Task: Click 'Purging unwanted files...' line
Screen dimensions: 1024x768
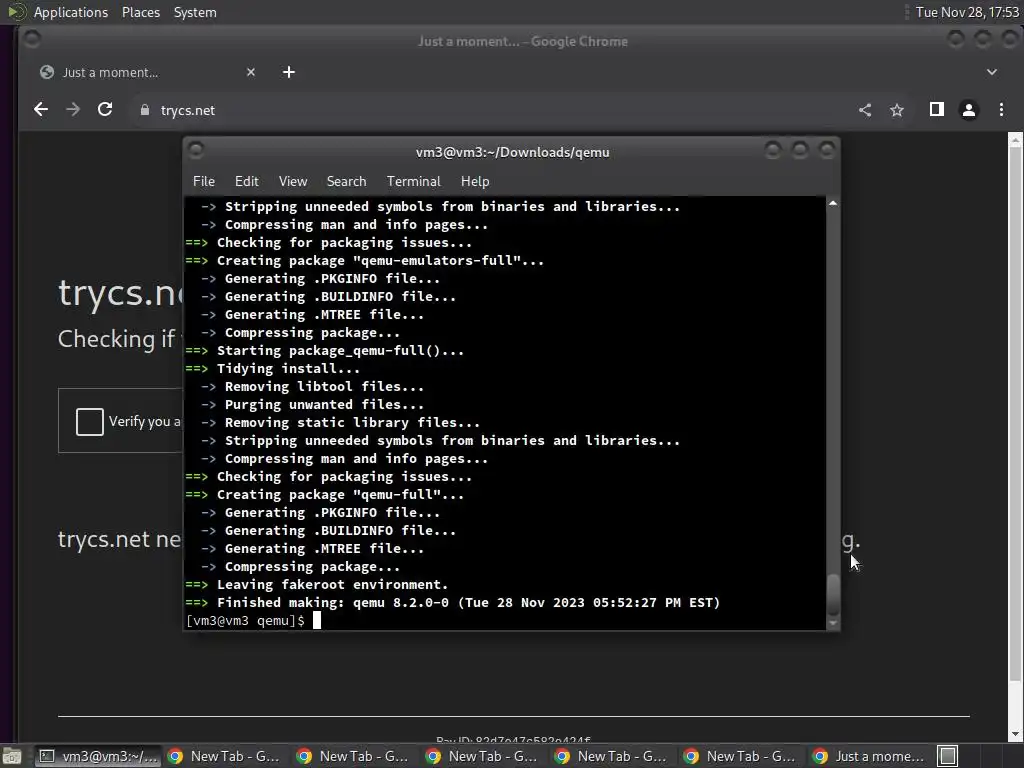Action: click(312, 405)
